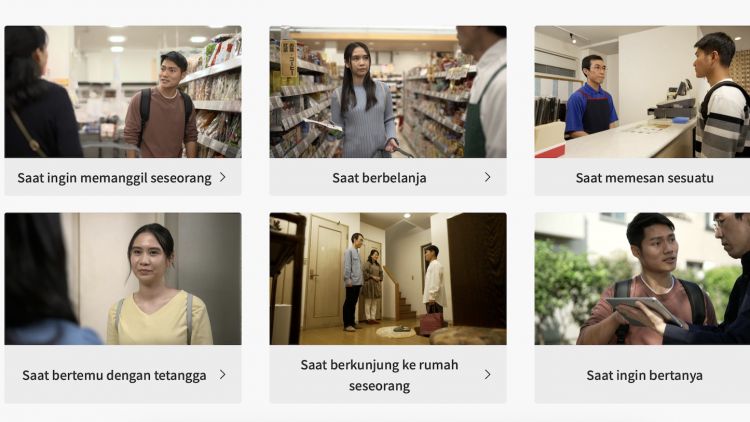
Task: Click the chevron next to 'Saat berbelanja'
Action: pyautogui.click(x=487, y=177)
